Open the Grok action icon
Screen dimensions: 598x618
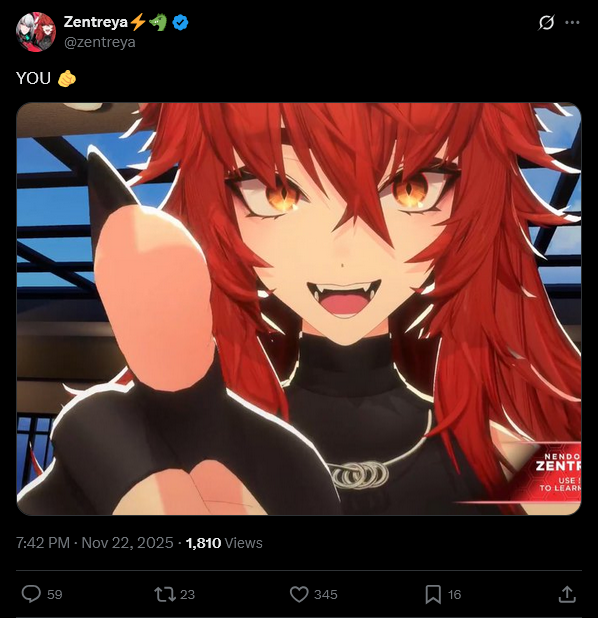[x=546, y=22]
